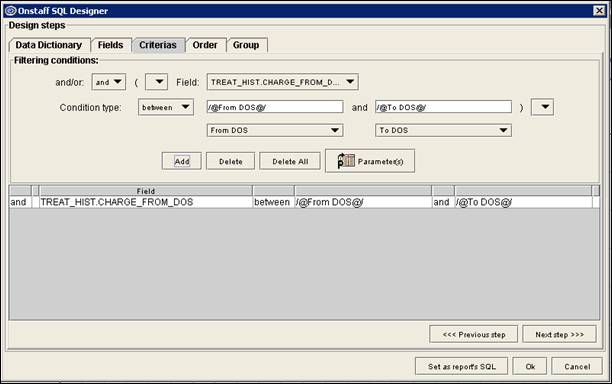Open the and/or dropdown
Viewport: 612px width, 384px height.
(x=109, y=82)
